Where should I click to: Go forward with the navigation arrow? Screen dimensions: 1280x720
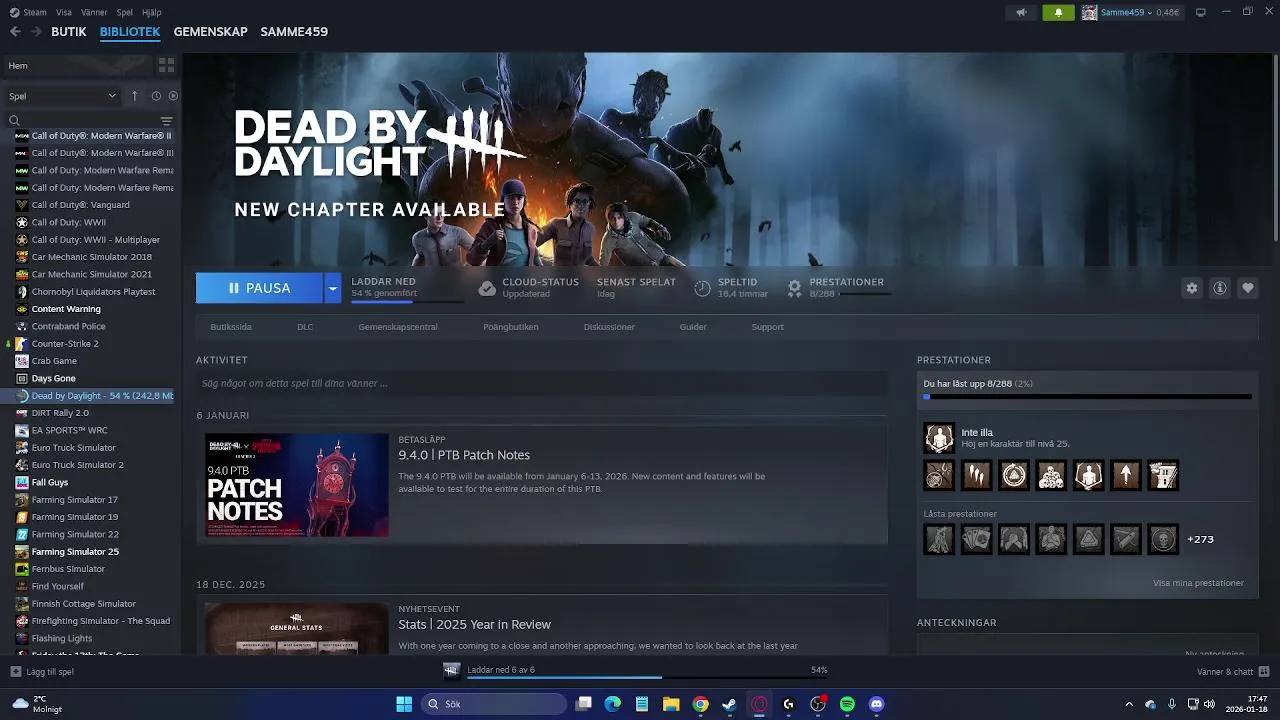tap(36, 31)
